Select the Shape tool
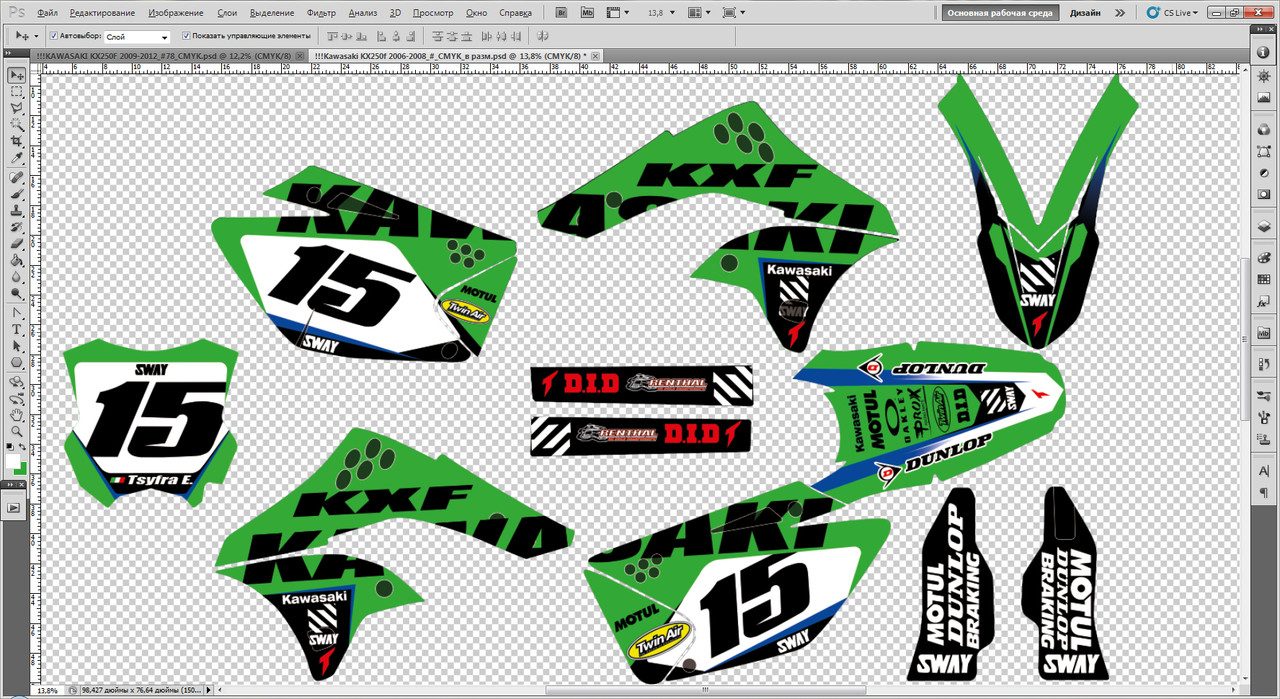This screenshot has width=1280, height=699. pyautogui.click(x=17, y=362)
